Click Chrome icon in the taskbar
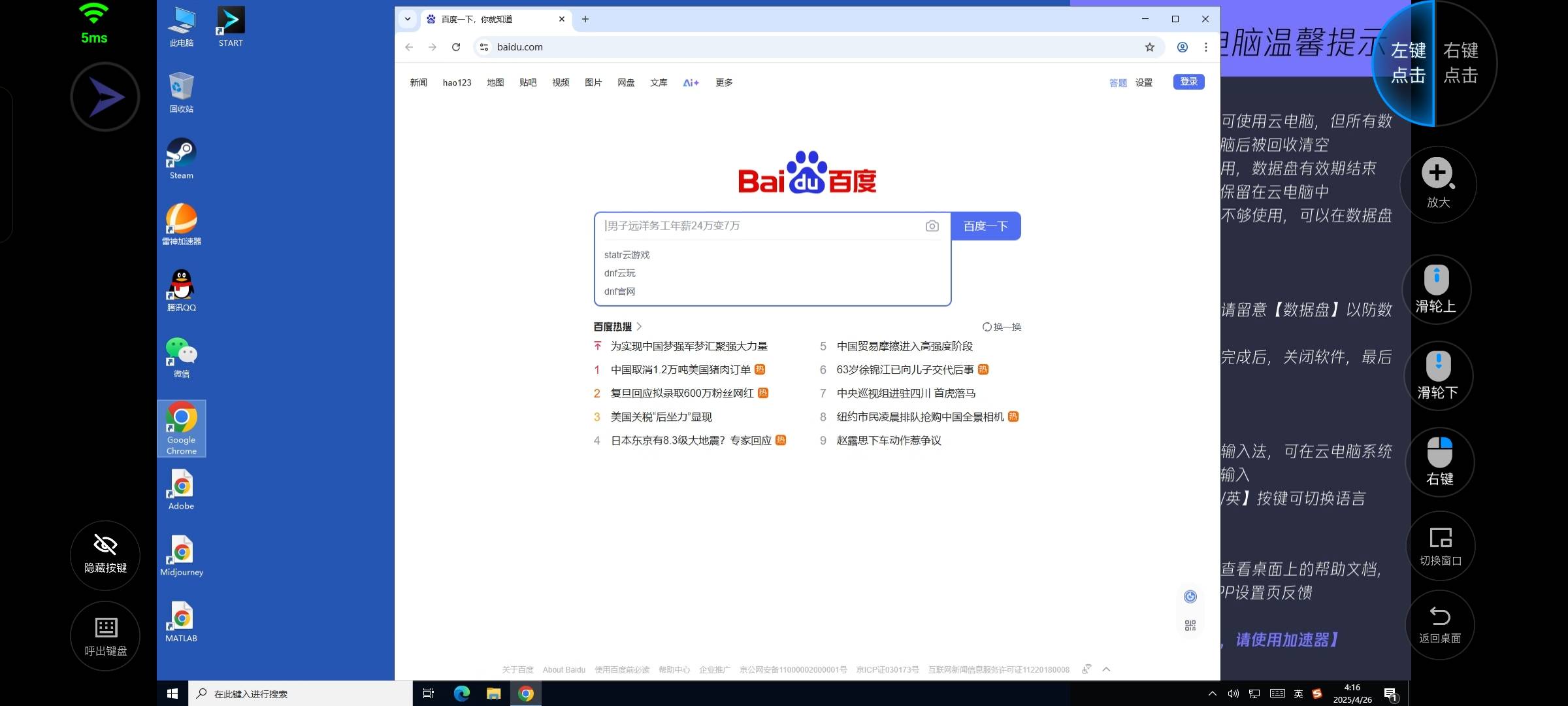This screenshot has height=706, width=1568. (x=526, y=694)
